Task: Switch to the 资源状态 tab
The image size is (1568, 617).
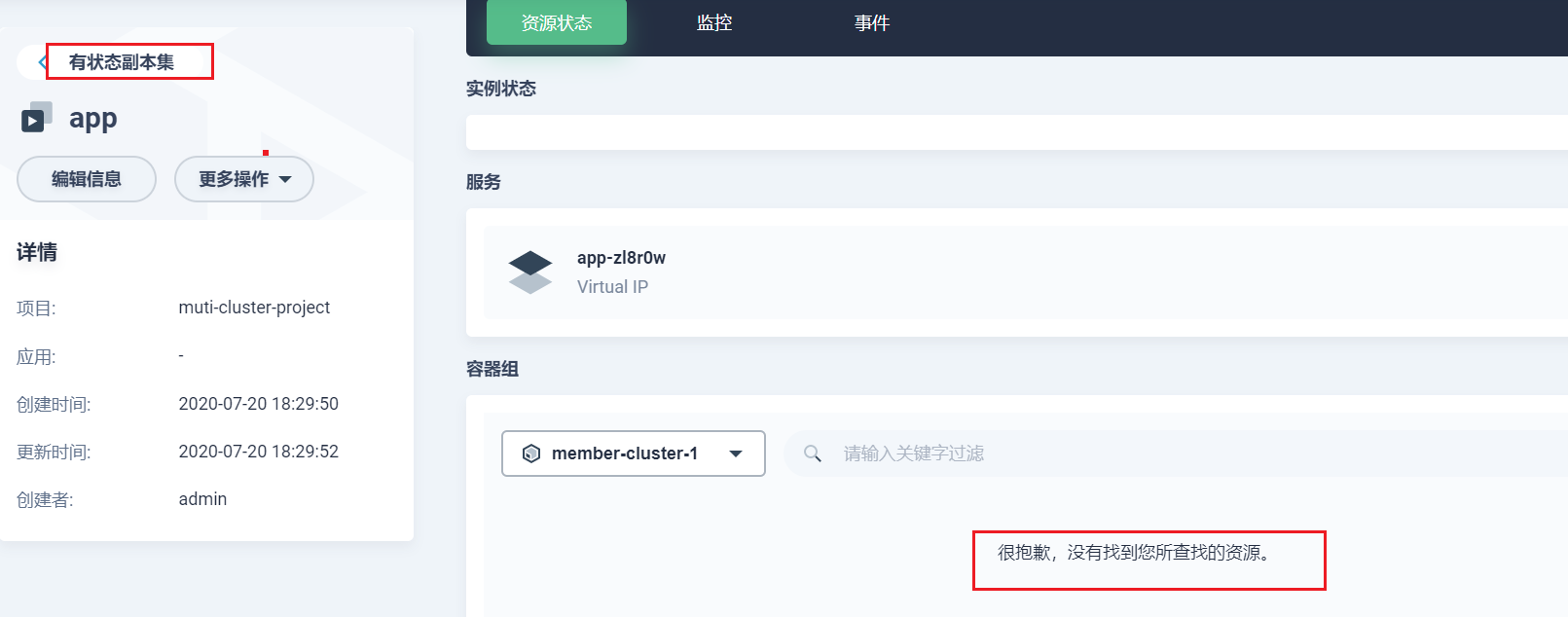Action: click(557, 22)
